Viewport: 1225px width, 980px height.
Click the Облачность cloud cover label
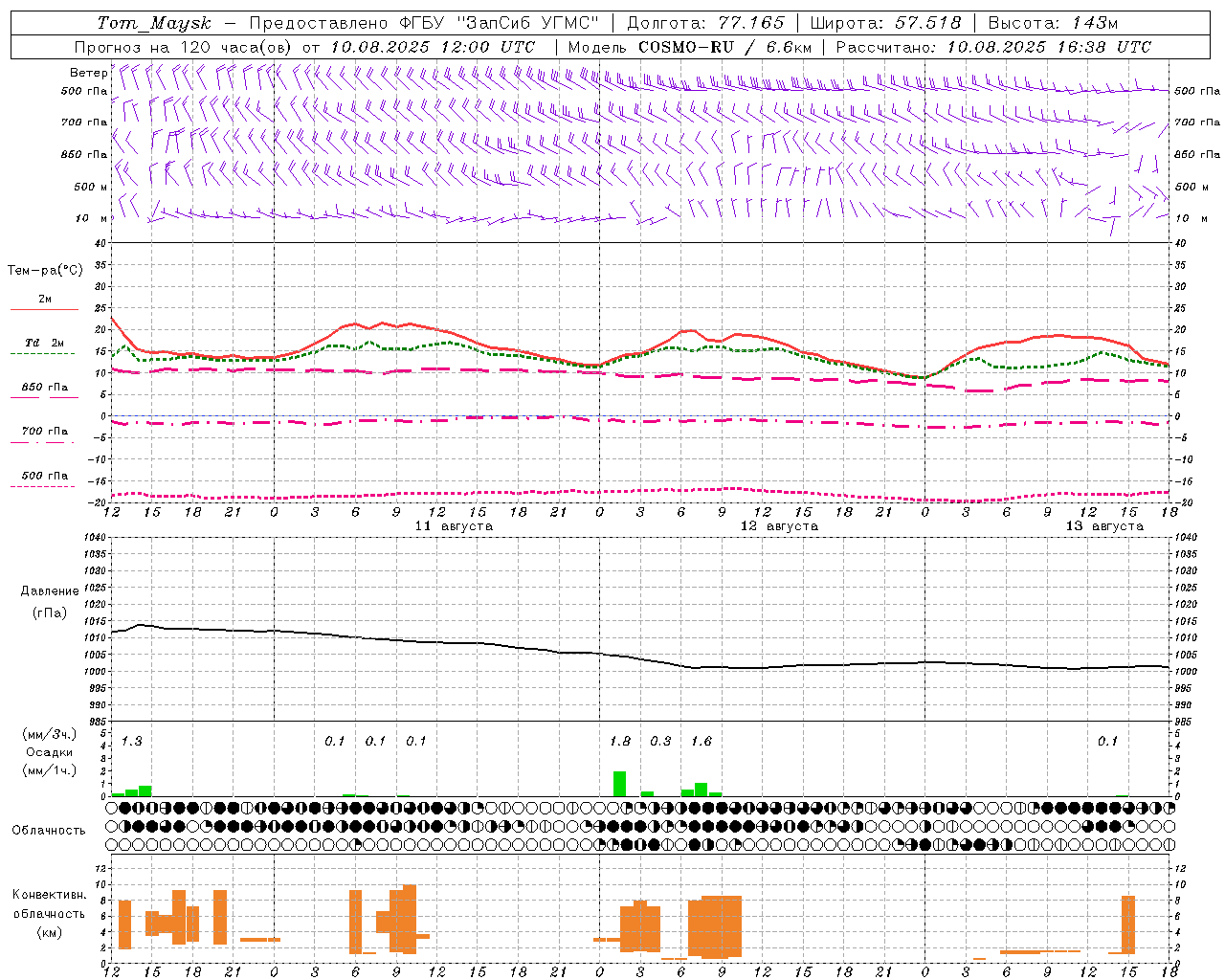coord(49,831)
